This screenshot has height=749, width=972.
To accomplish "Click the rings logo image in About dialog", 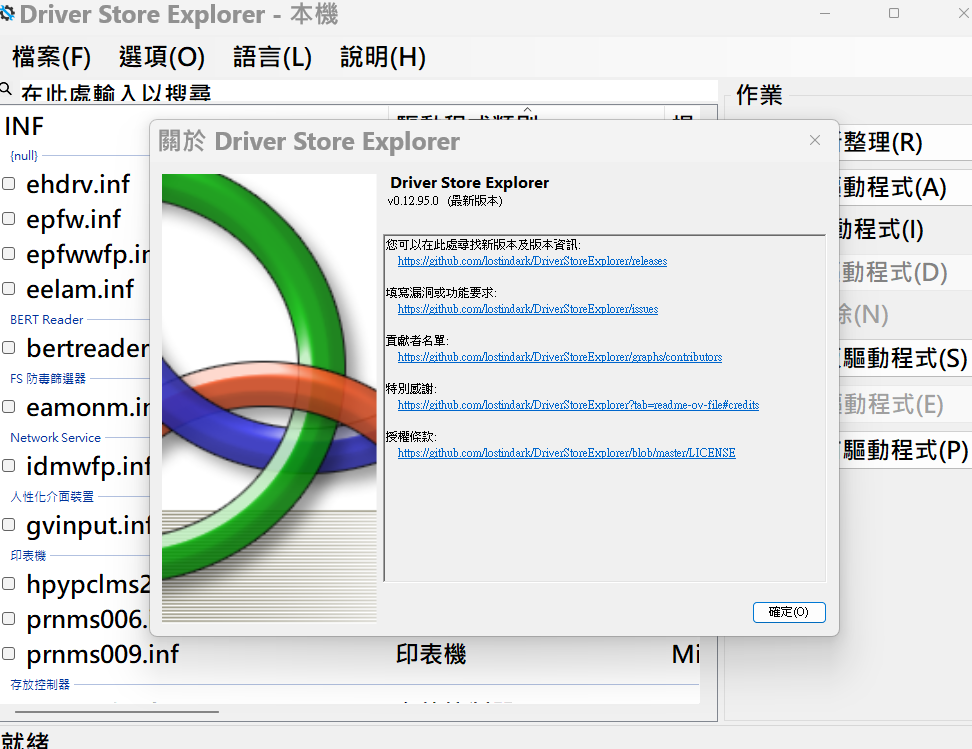I will (269, 397).
